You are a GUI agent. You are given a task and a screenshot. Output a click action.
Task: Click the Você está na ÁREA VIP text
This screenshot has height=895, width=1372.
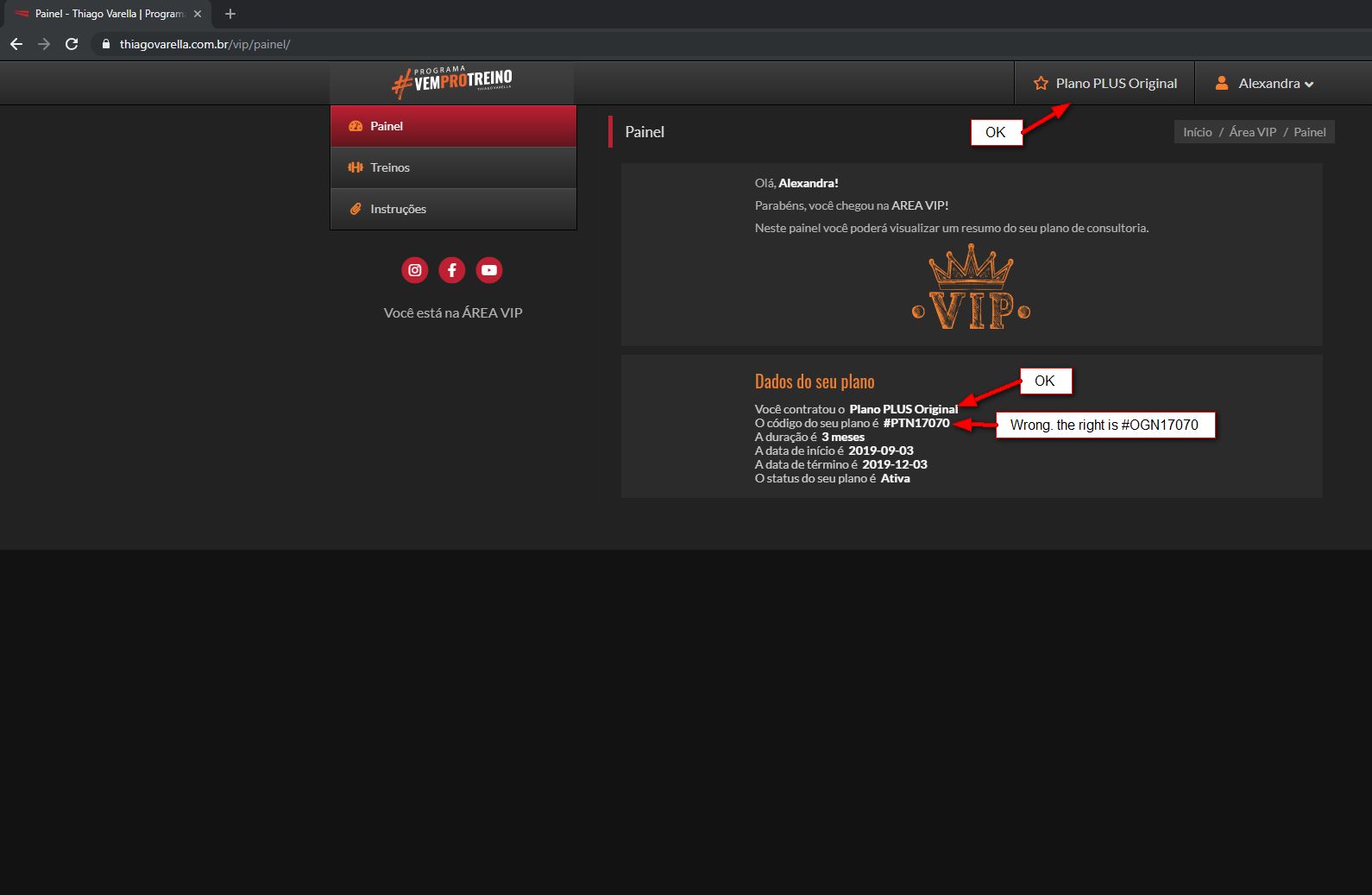tap(453, 312)
